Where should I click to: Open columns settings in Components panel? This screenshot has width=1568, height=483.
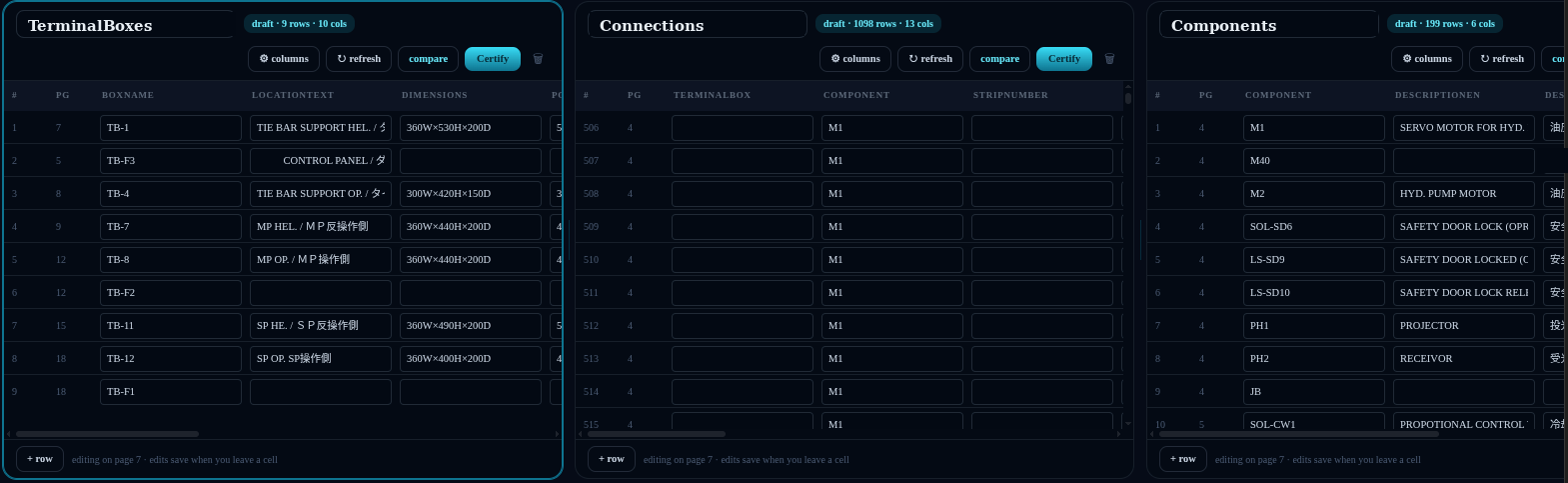[1427, 59]
